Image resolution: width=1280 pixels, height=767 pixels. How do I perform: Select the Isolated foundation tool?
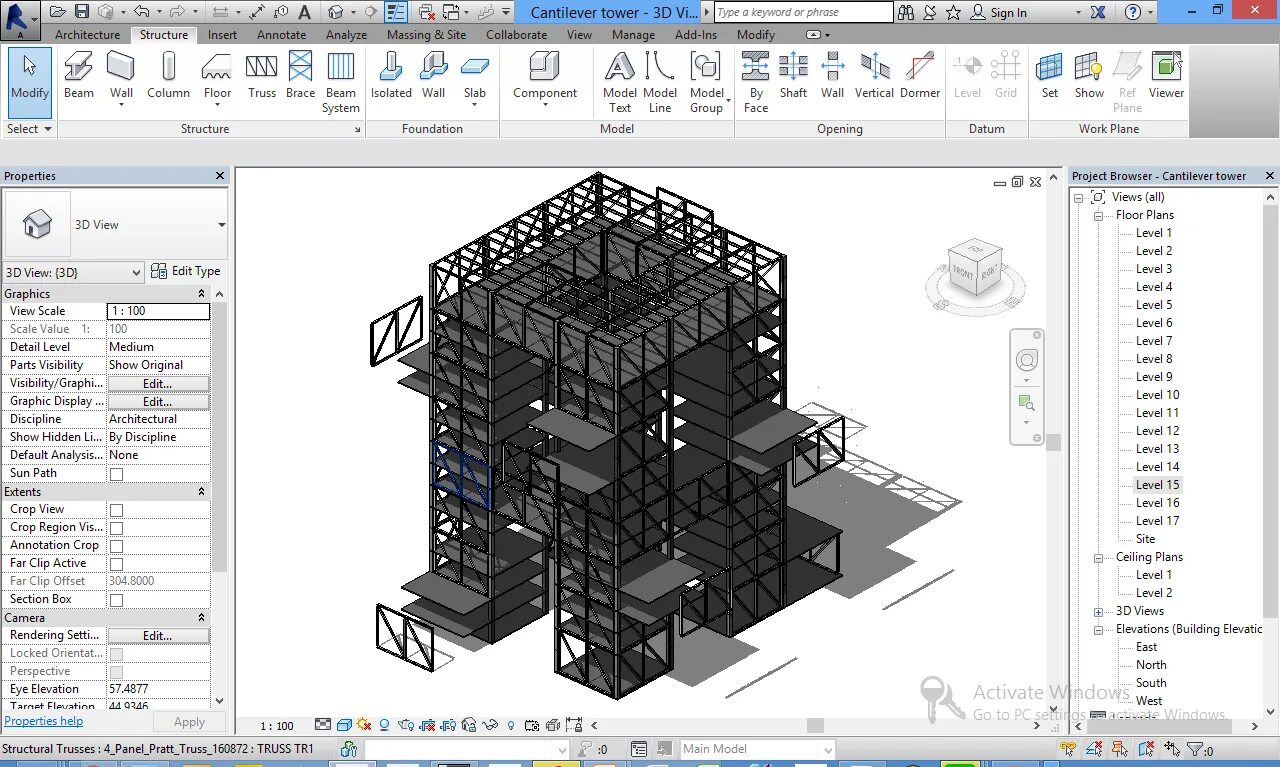390,75
